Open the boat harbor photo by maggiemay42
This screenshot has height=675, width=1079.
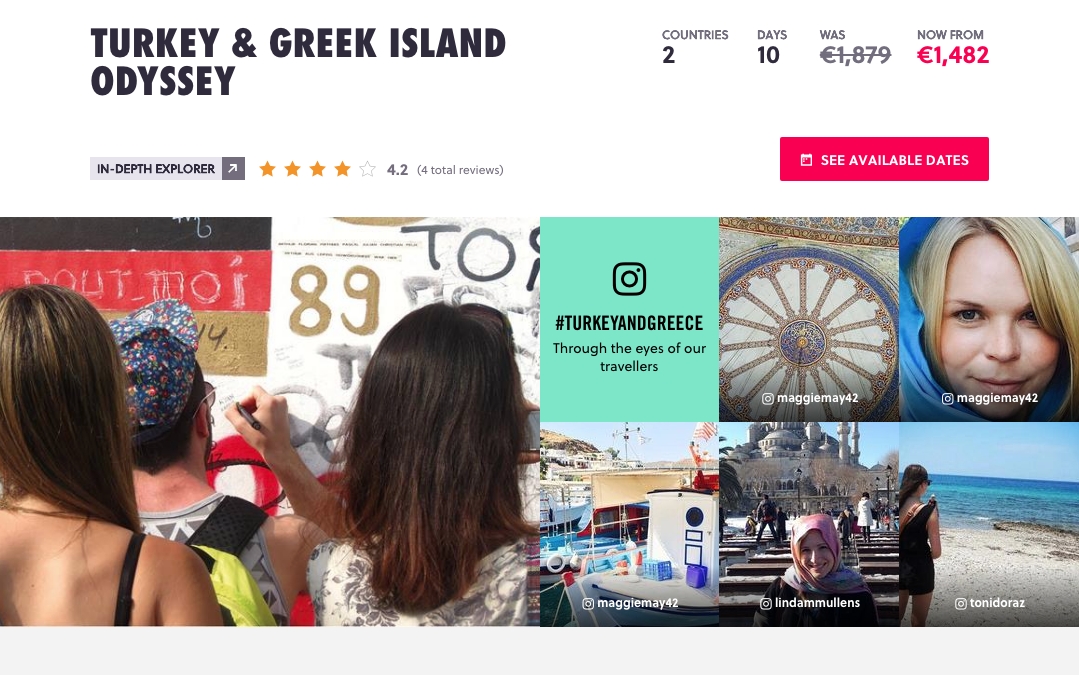point(630,524)
